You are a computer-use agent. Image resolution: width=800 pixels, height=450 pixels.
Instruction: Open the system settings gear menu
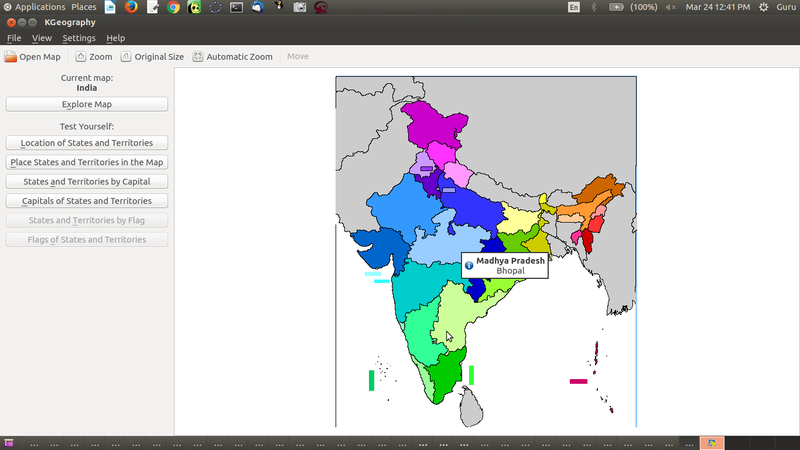[763, 7]
